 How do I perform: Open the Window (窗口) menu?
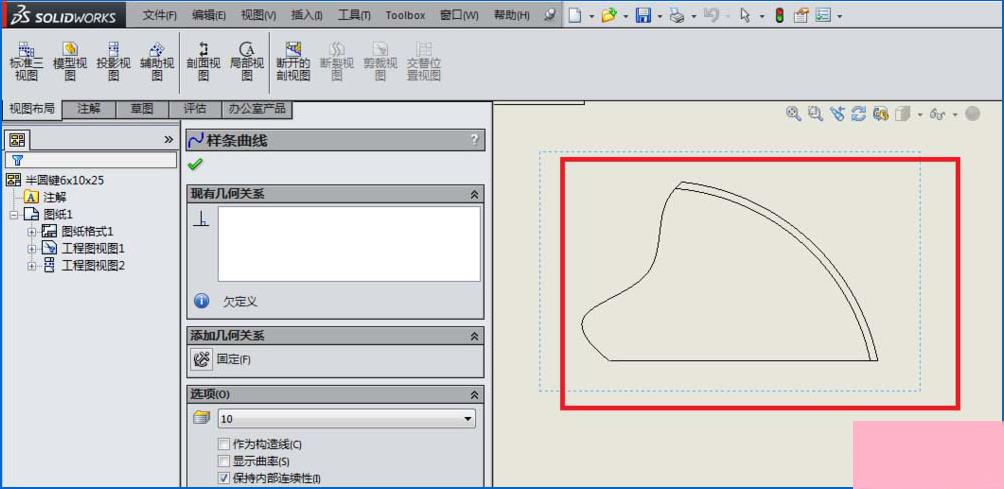point(459,15)
